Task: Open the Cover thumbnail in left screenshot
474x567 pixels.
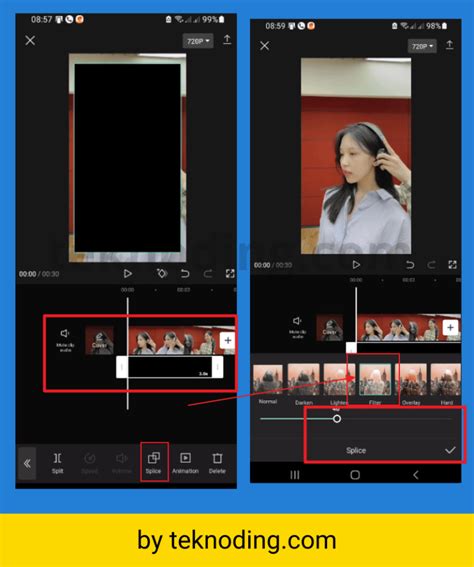Action: coord(99,340)
